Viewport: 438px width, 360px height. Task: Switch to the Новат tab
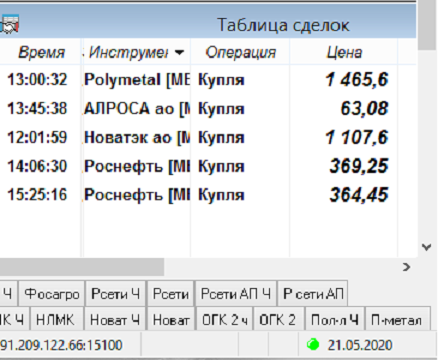[171, 320]
